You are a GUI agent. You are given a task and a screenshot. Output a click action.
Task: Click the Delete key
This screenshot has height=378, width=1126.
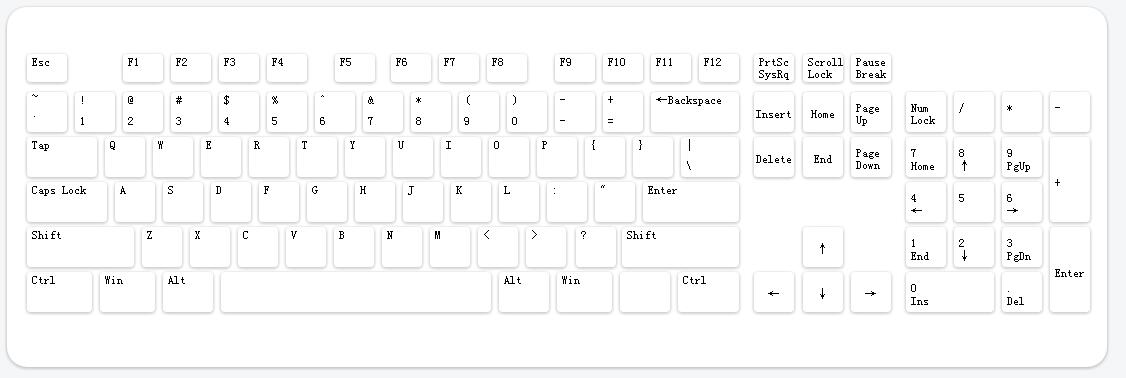coord(773,157)
